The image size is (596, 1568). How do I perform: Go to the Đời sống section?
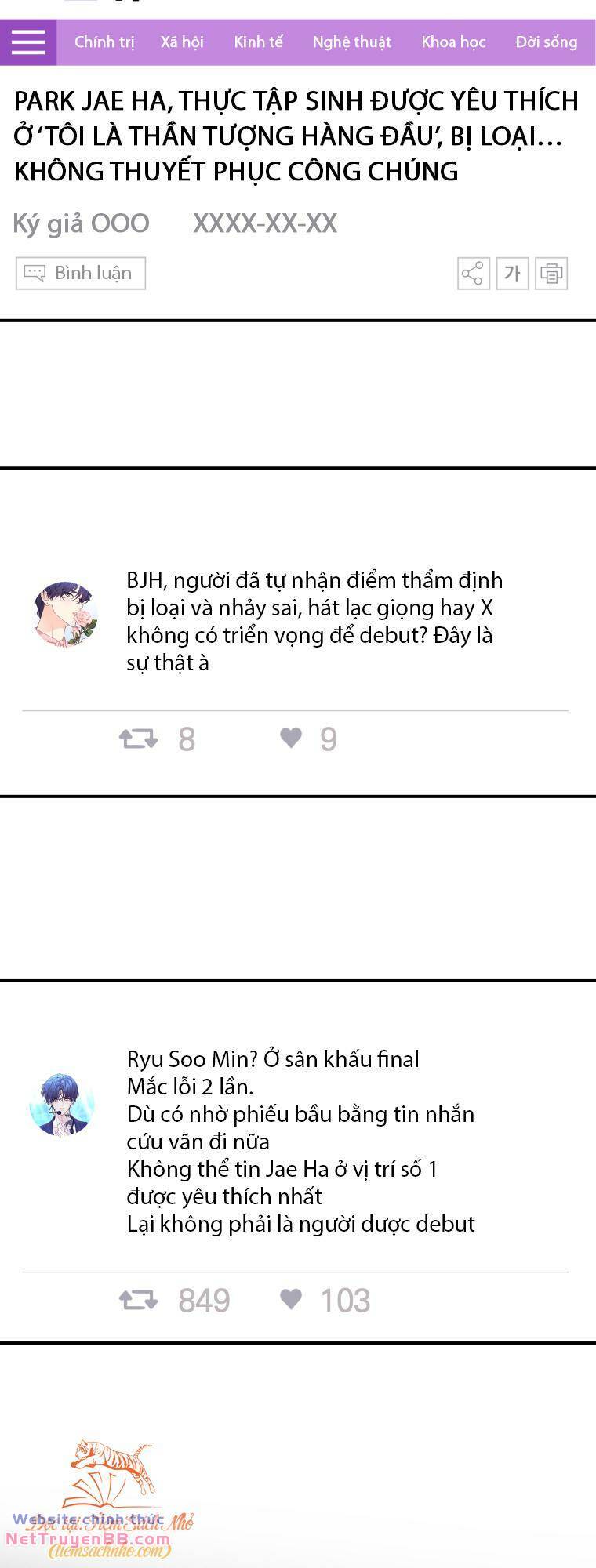(546, 42)
